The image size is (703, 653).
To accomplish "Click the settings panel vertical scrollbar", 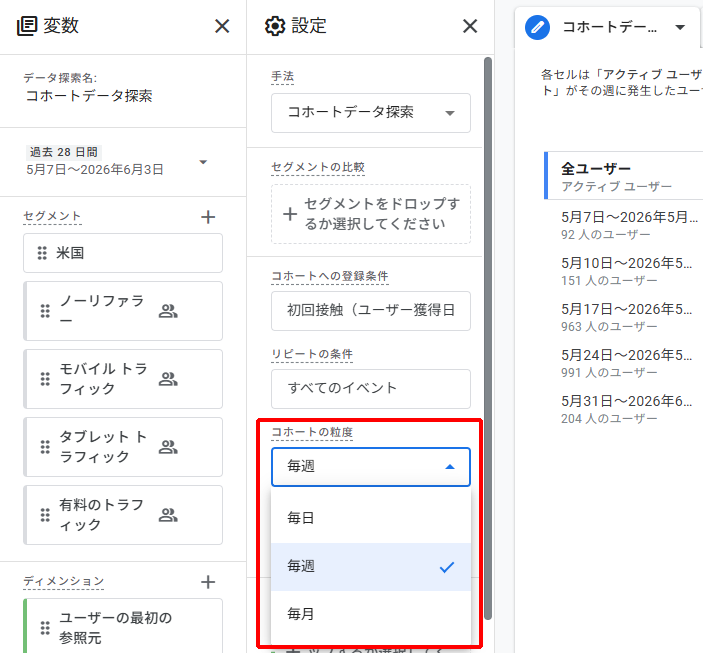I will pyautogui.click(x=488, y=339).
